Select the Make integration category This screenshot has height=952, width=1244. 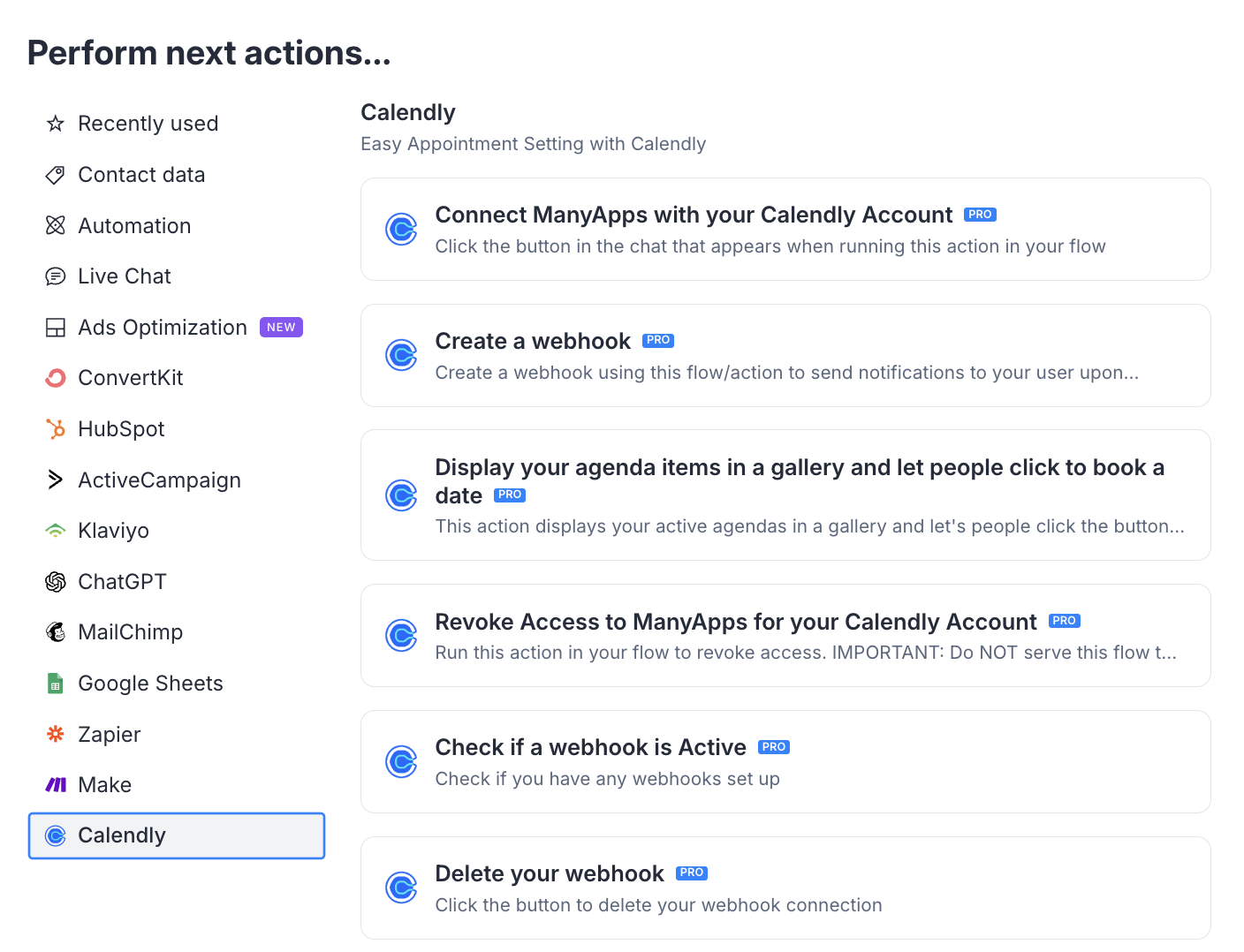coord(104,785)
